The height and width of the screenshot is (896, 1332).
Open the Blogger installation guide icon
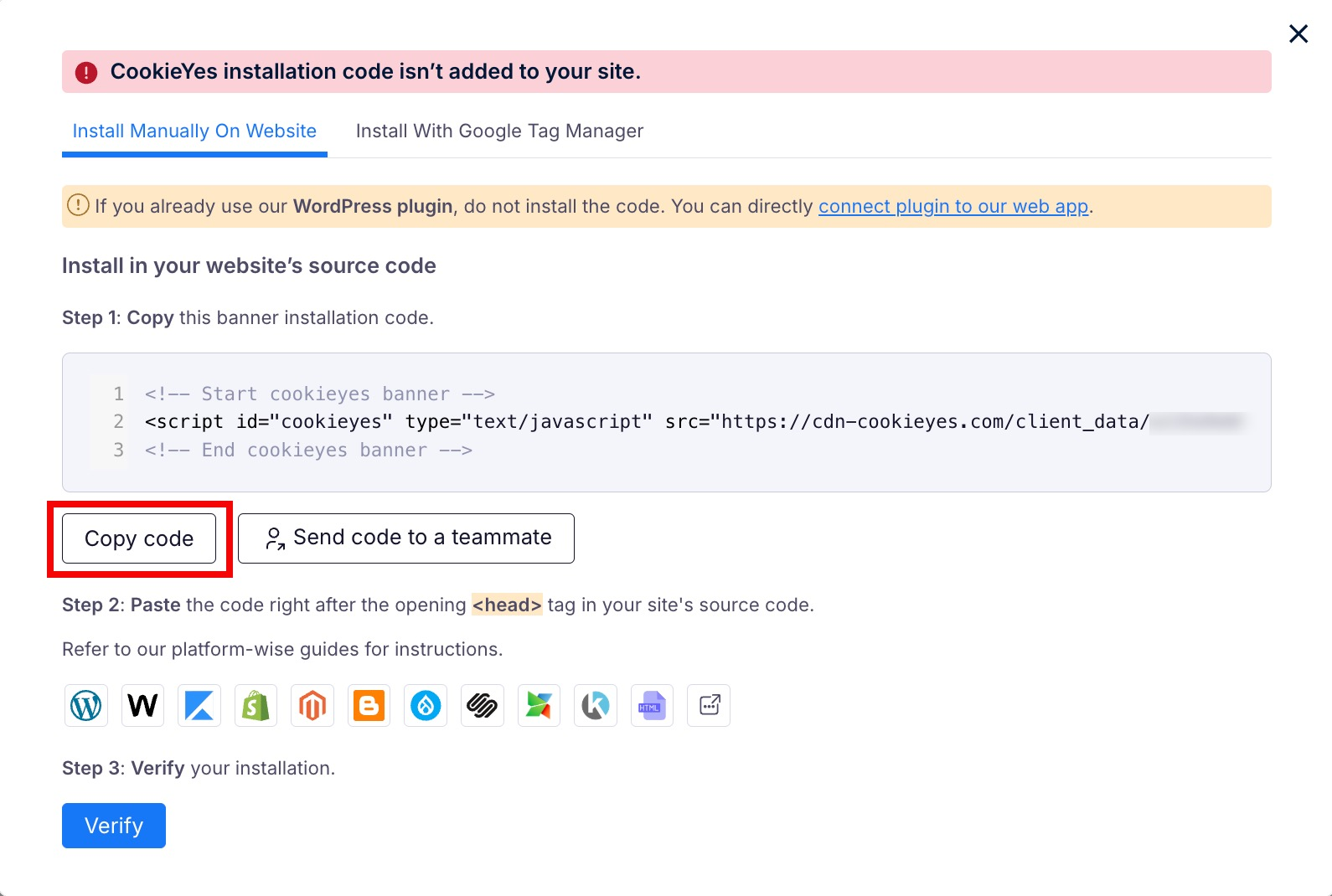pos(369,705)
